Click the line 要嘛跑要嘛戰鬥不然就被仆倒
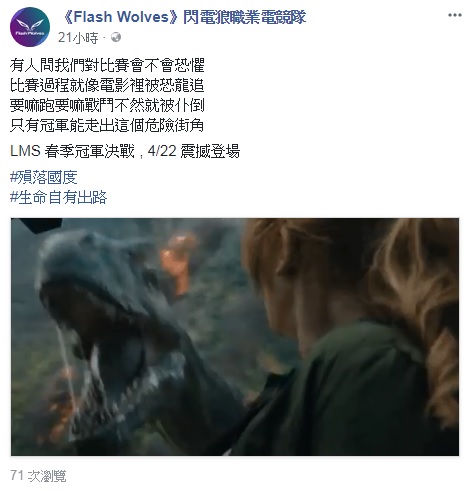 pos(107,105)
